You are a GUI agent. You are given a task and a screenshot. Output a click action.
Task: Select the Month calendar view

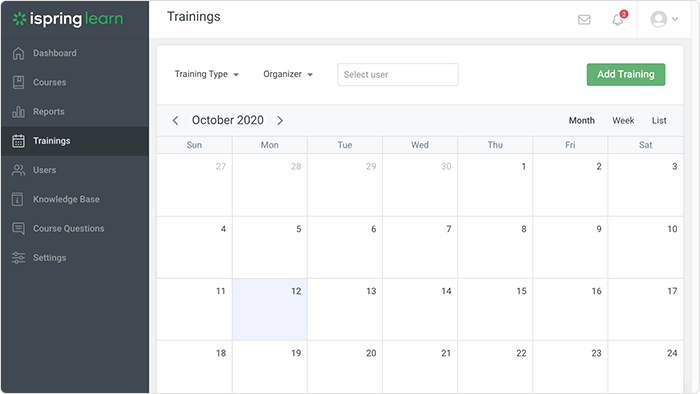[581, 120]
